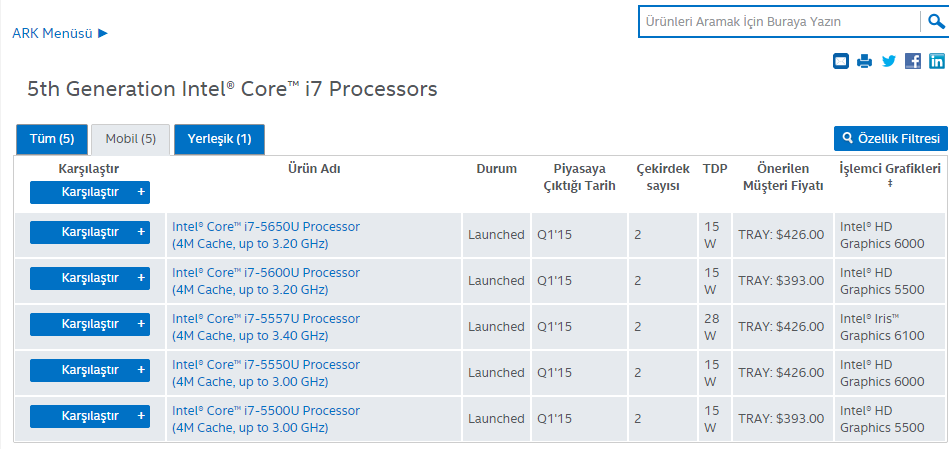The image size is (949, 449).
Task: Select TRAY: $393.00 in i7-5600U row
Action: point(781,281)
